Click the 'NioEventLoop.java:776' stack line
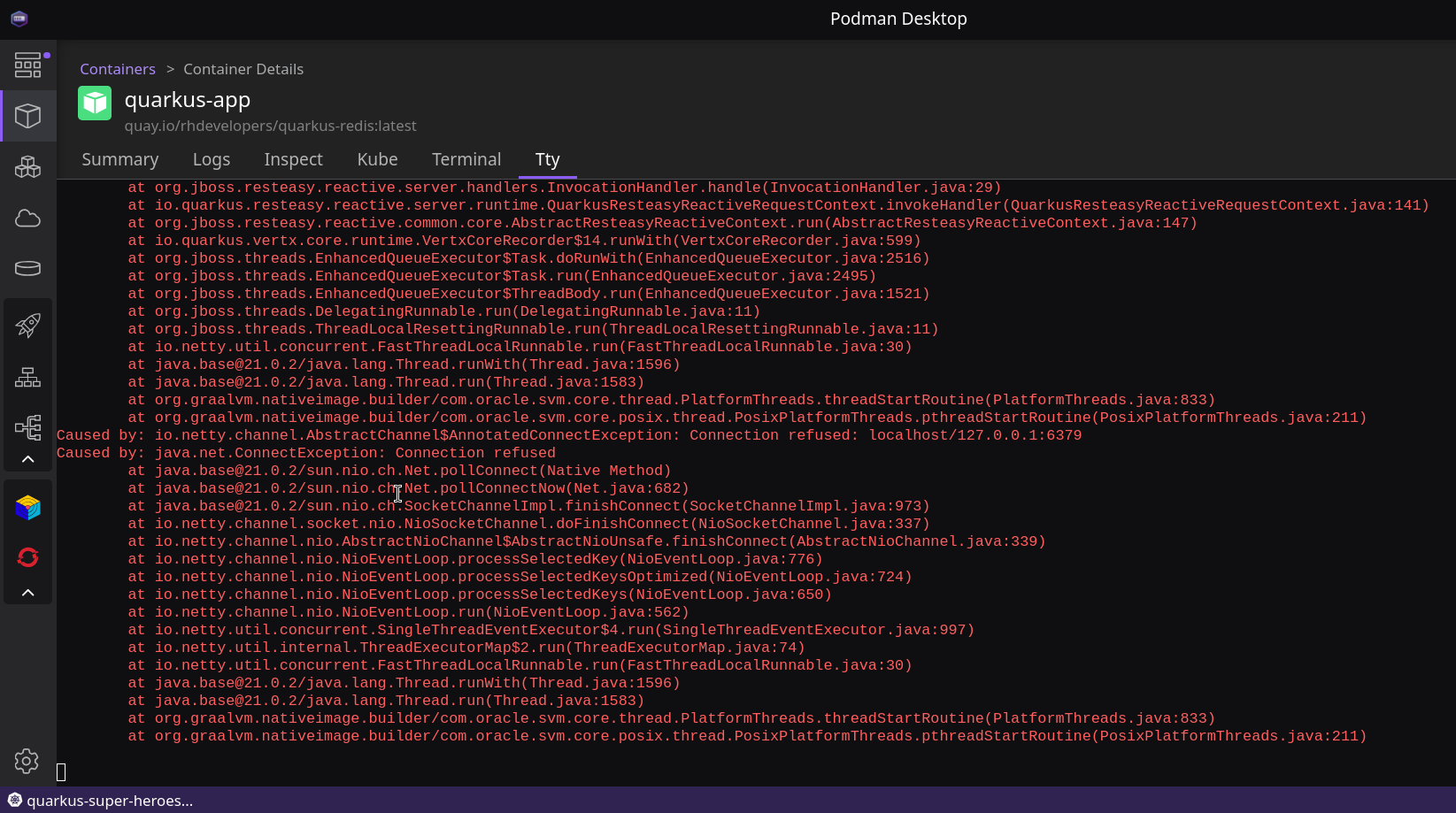 475,559
